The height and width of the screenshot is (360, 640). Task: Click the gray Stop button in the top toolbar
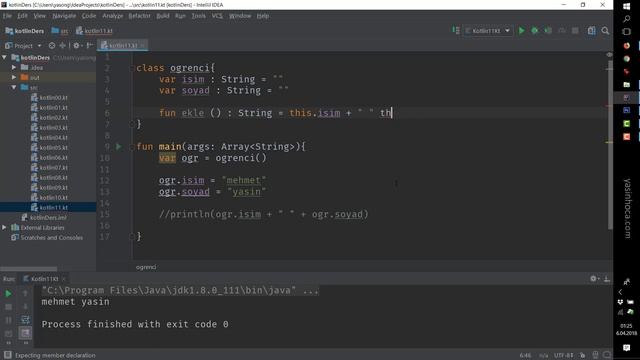pyautogui.click(x=575, y=31)
